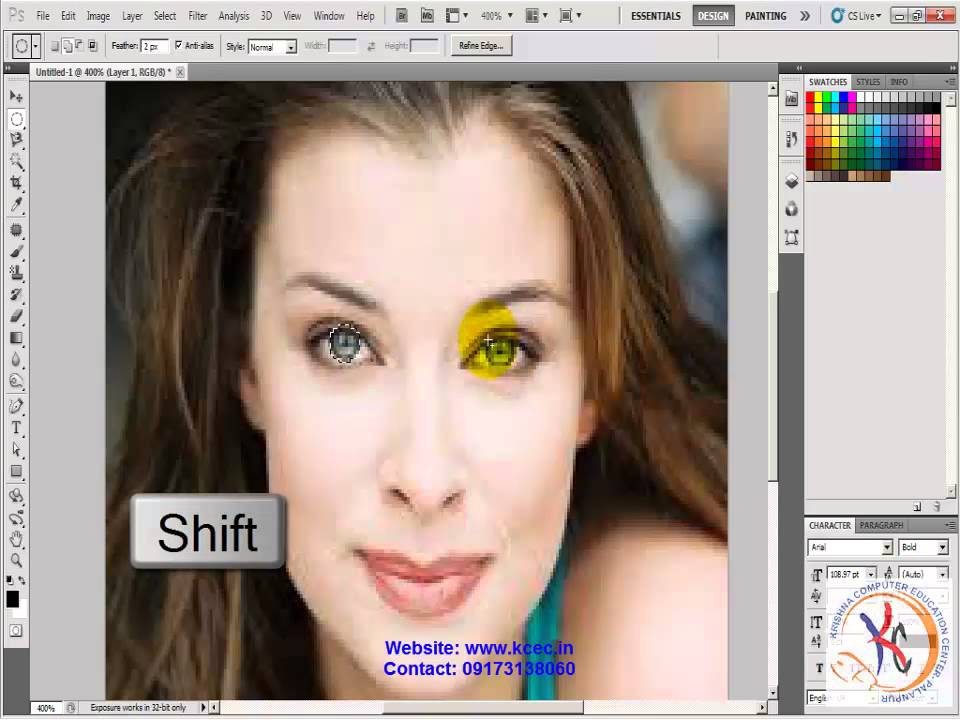Select the Brush tool

pos(17,252)
